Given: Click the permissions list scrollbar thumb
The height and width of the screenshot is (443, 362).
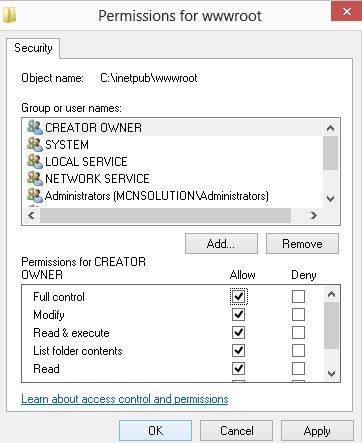Looking at the screenshot, I should tap(331, 326).
